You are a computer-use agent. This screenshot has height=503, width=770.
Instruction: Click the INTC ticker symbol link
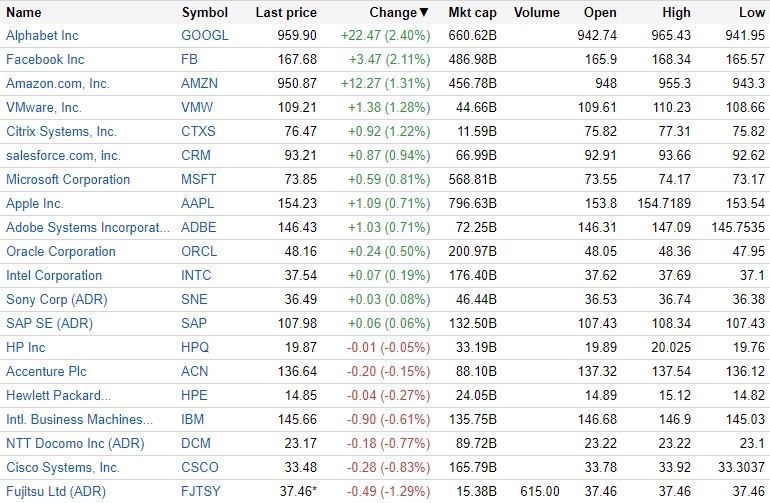click(198, 275)
